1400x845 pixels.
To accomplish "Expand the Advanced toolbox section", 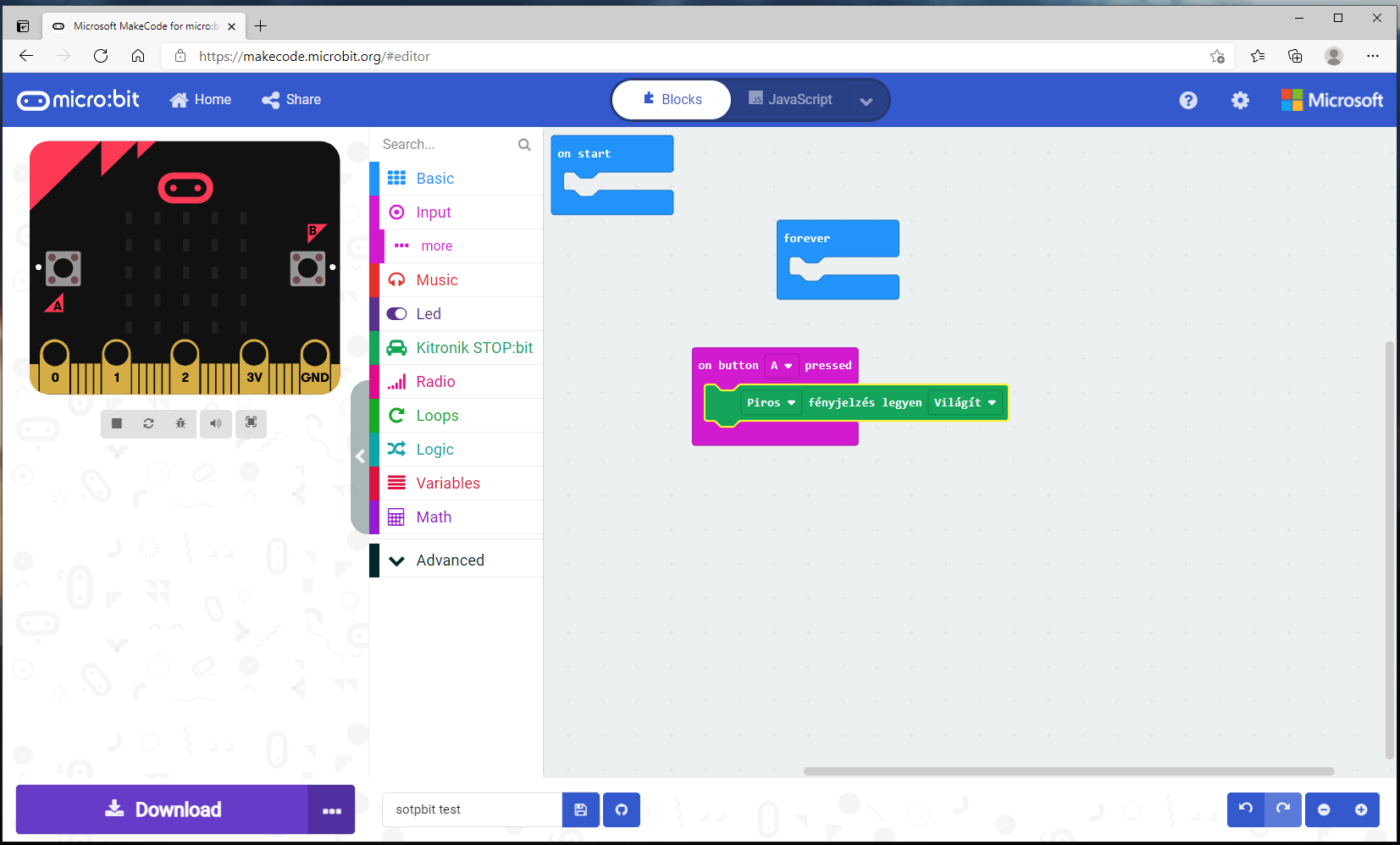I will pos(449,560).
